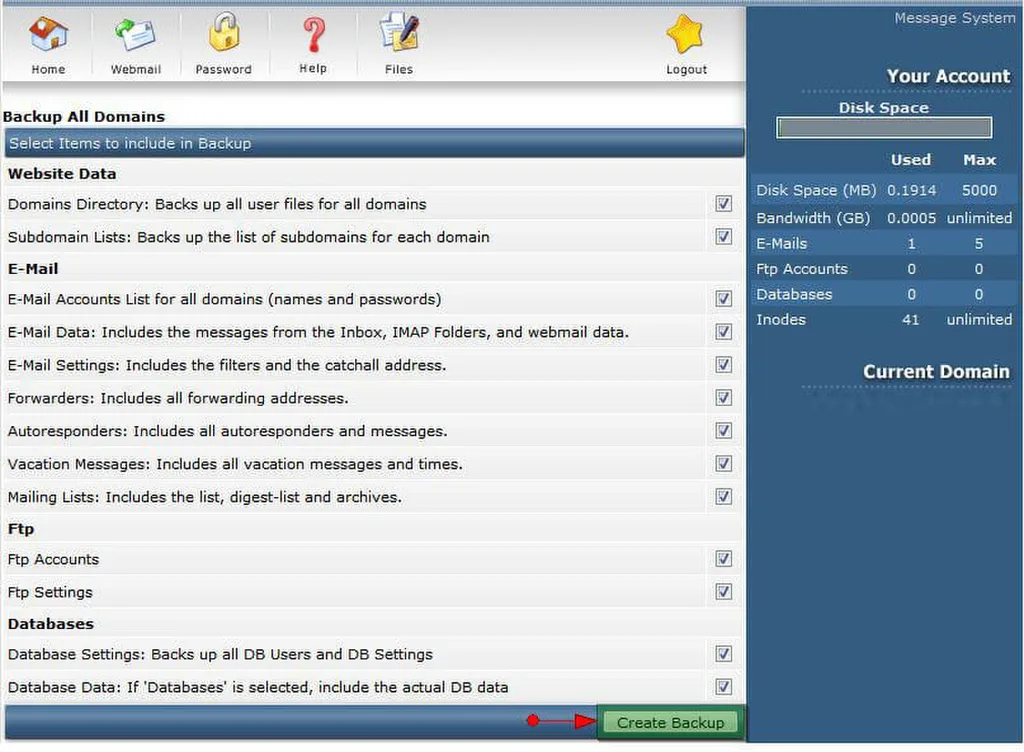Viewport: 1024px width, 752px height.
Task: Click the 5000 disk space max value
Action: pyautogui.click(x=979, y=191)
